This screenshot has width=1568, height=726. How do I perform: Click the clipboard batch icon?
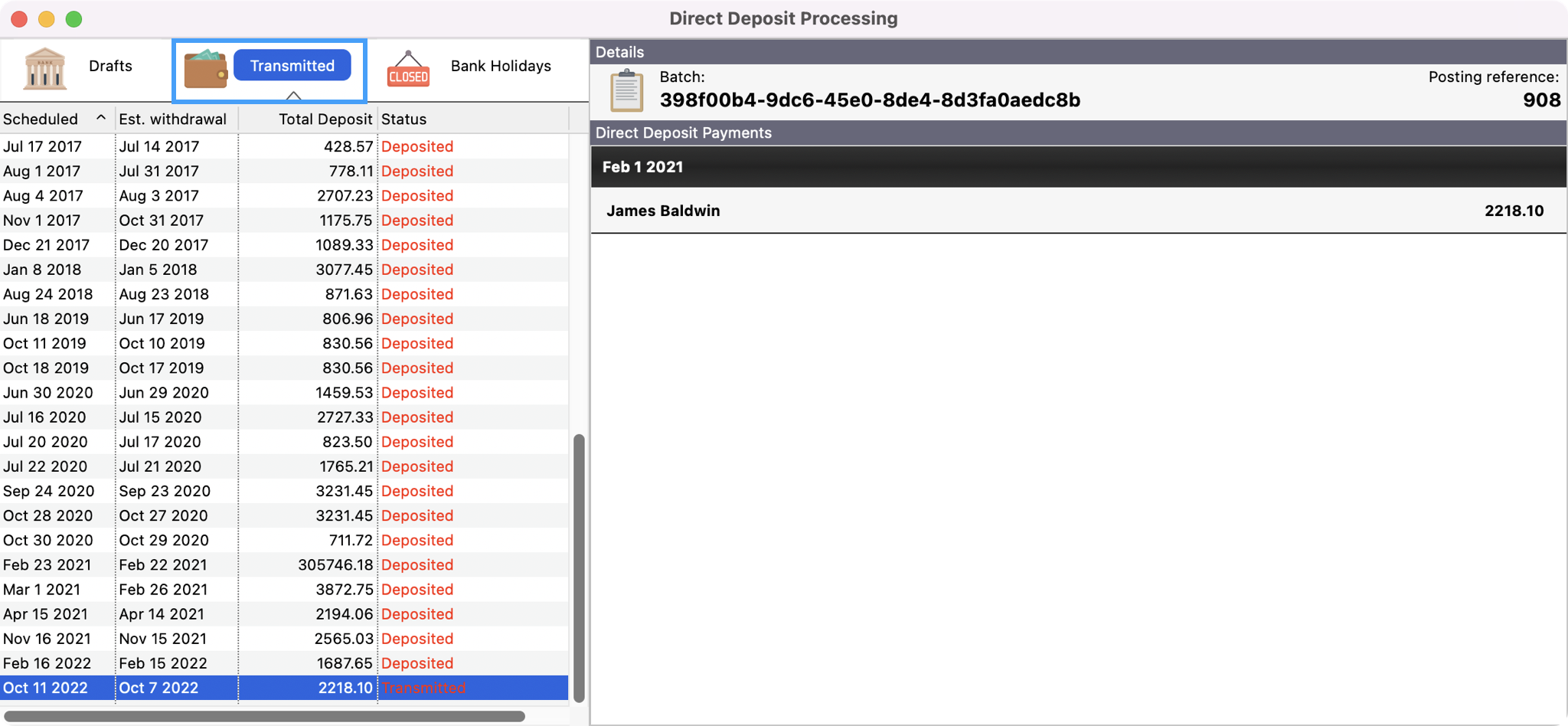pyautogui.click(x=626, y=90)
